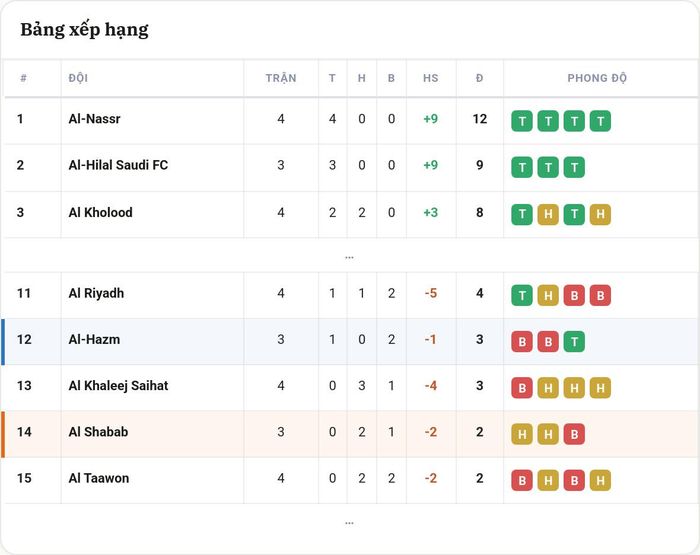Expand hidden rows between ranks 3 and 11
Screen dimensions: 700x555
(349, 256)
